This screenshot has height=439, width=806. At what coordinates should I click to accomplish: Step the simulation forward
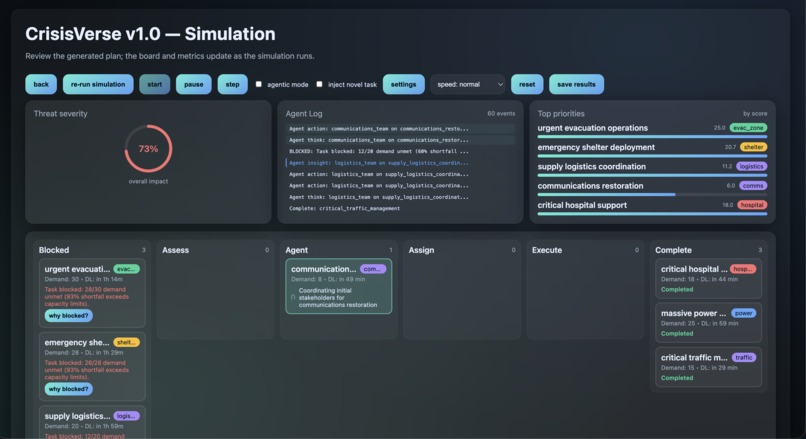tap(232, 84)
